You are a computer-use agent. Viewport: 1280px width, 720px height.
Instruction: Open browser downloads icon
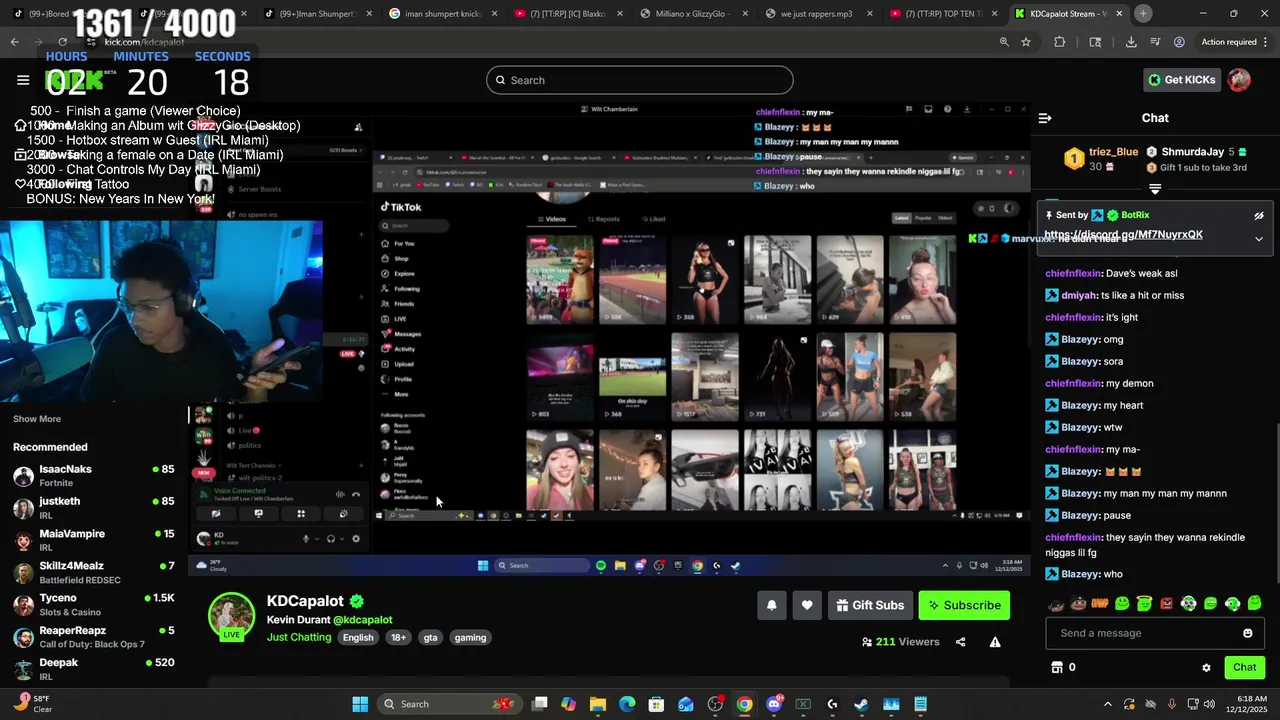[1131, 42]
